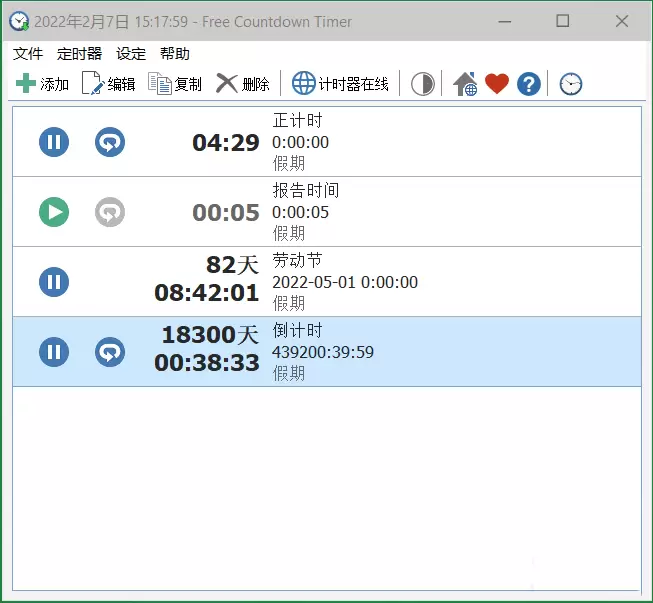The image size is (653, 603).
Task: Open the 文件 menu
Action: pos(28,54)
